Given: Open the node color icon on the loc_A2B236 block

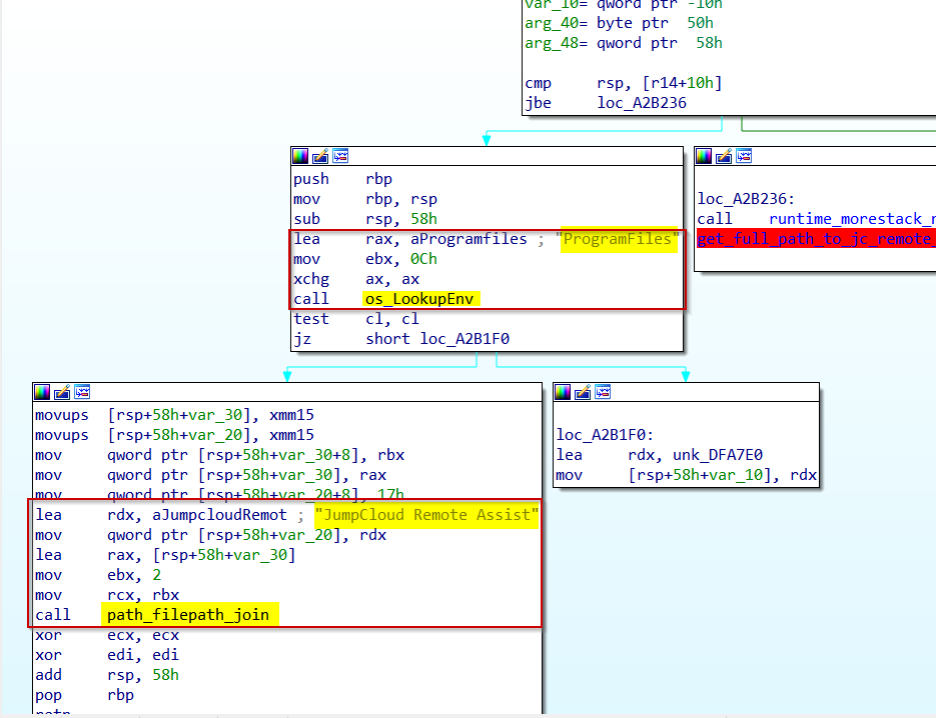Looking at the screenshot, I should tap(705, 156).
